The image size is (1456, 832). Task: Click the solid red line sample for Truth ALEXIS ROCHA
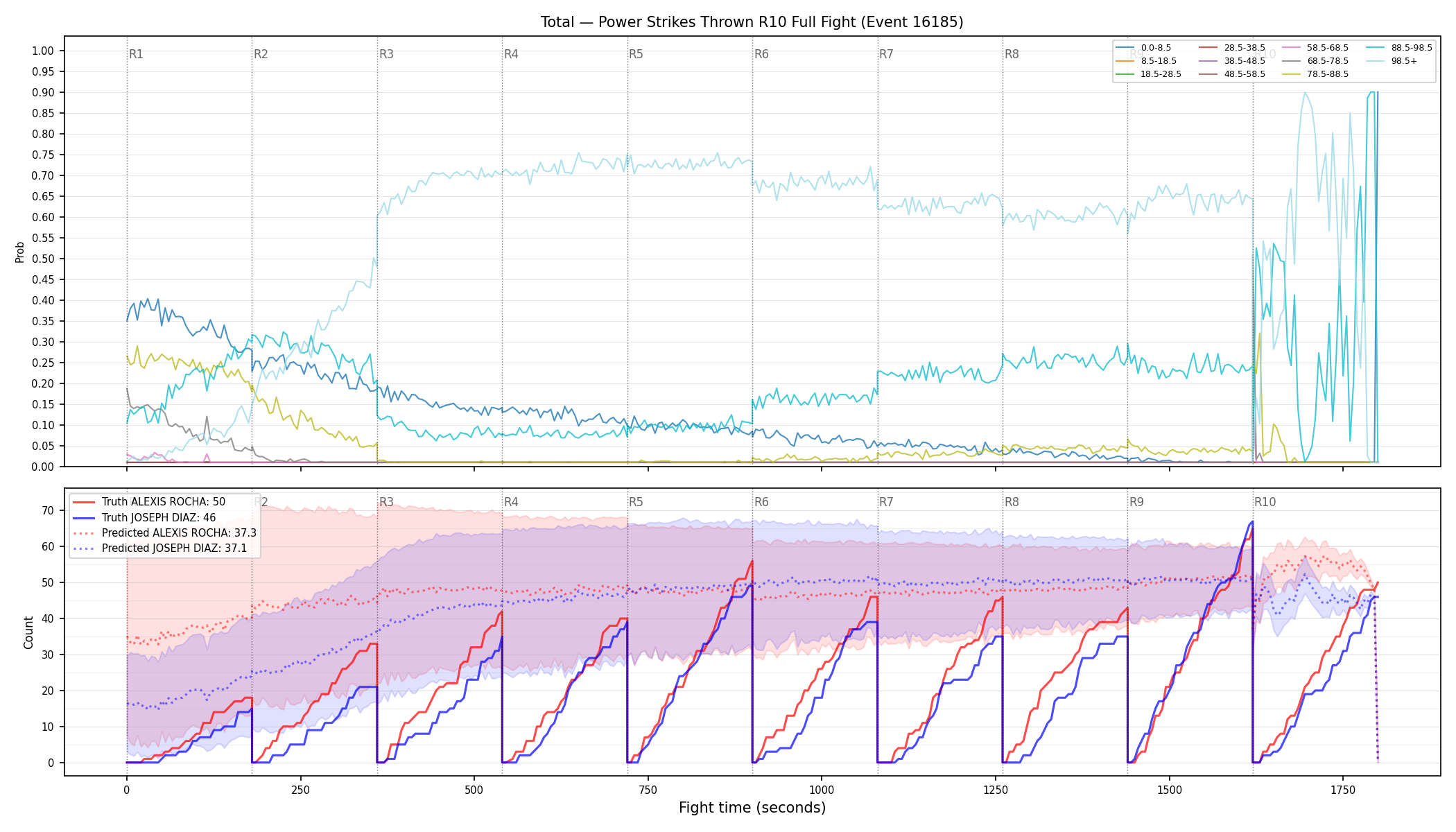tap(83, 502)
